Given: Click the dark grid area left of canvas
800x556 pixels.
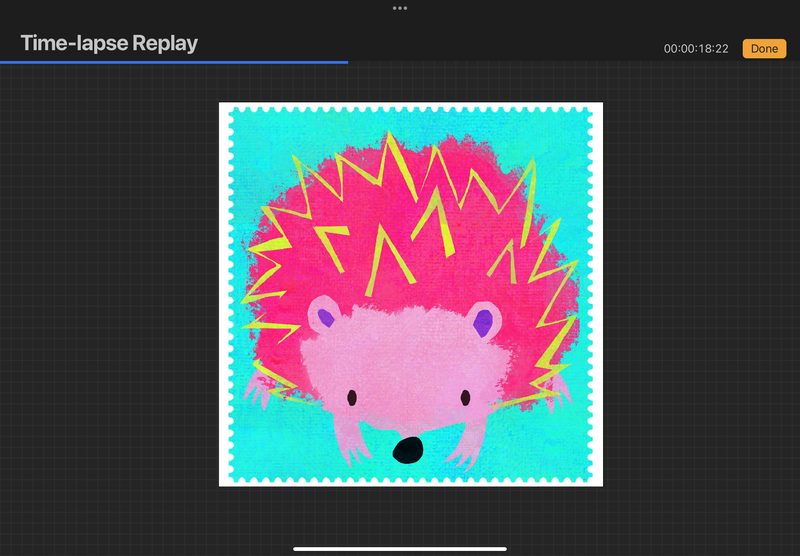Looking at the screenshot, I should point(110,300).
